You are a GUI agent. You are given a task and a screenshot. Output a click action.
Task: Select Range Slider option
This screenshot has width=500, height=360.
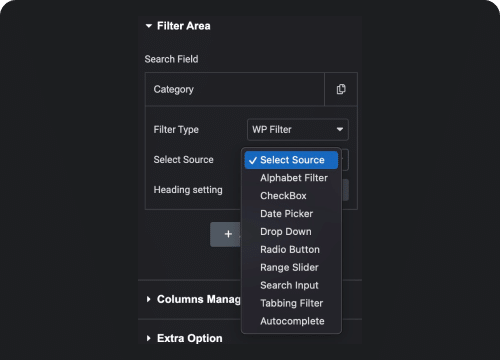(x=289, y=267)
